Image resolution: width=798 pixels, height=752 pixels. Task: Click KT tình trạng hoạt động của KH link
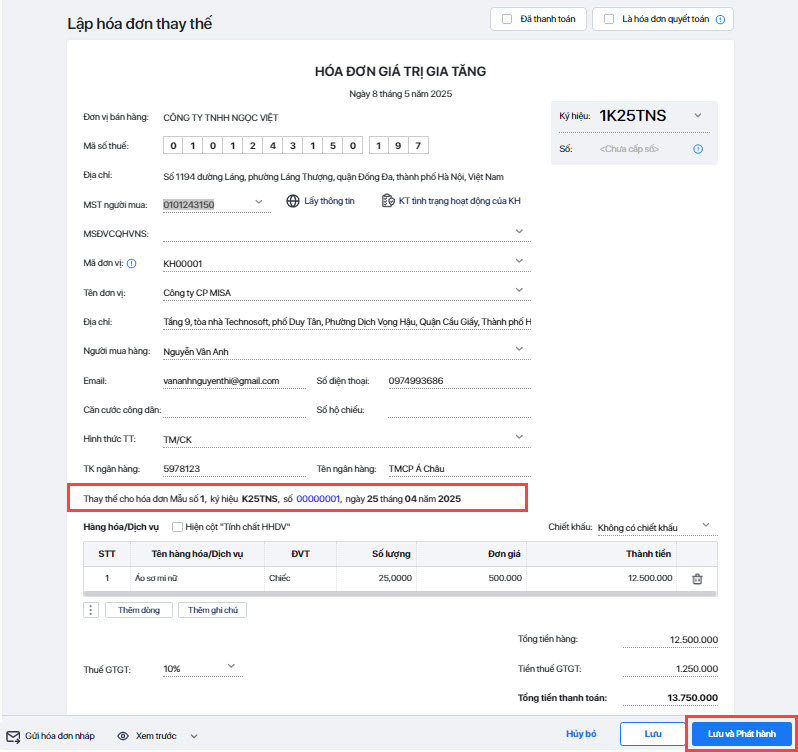460,201
